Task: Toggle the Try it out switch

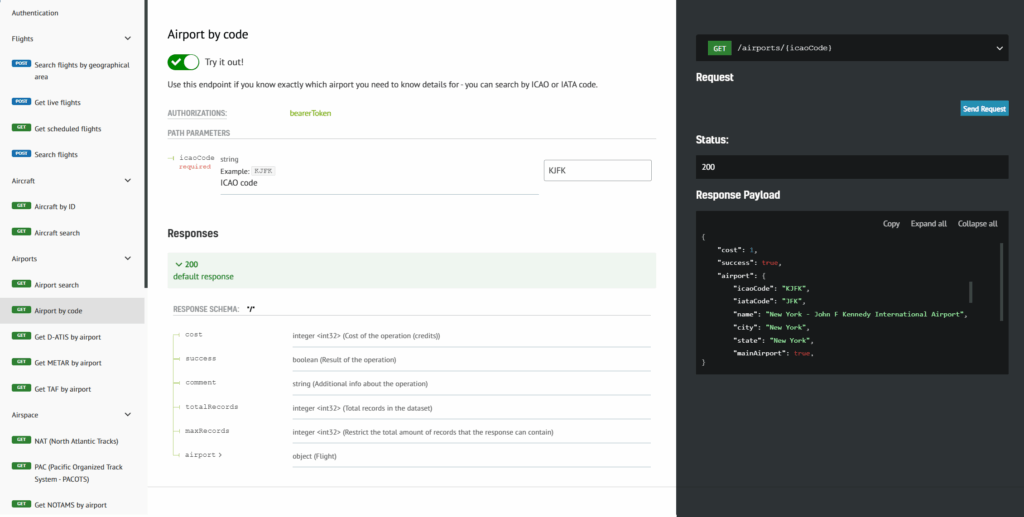Action: tap(183, 62)
